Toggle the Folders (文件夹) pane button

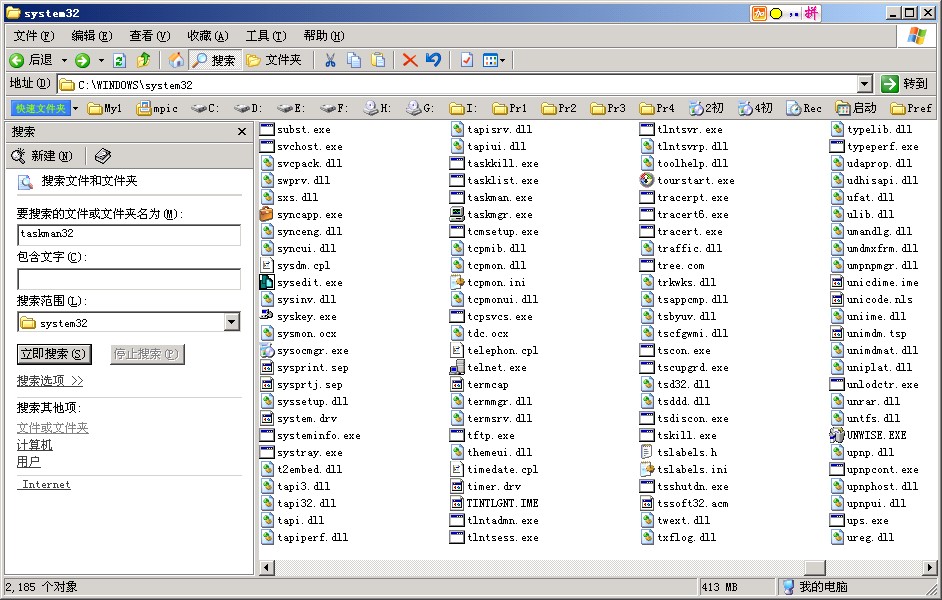pos(274,61)
